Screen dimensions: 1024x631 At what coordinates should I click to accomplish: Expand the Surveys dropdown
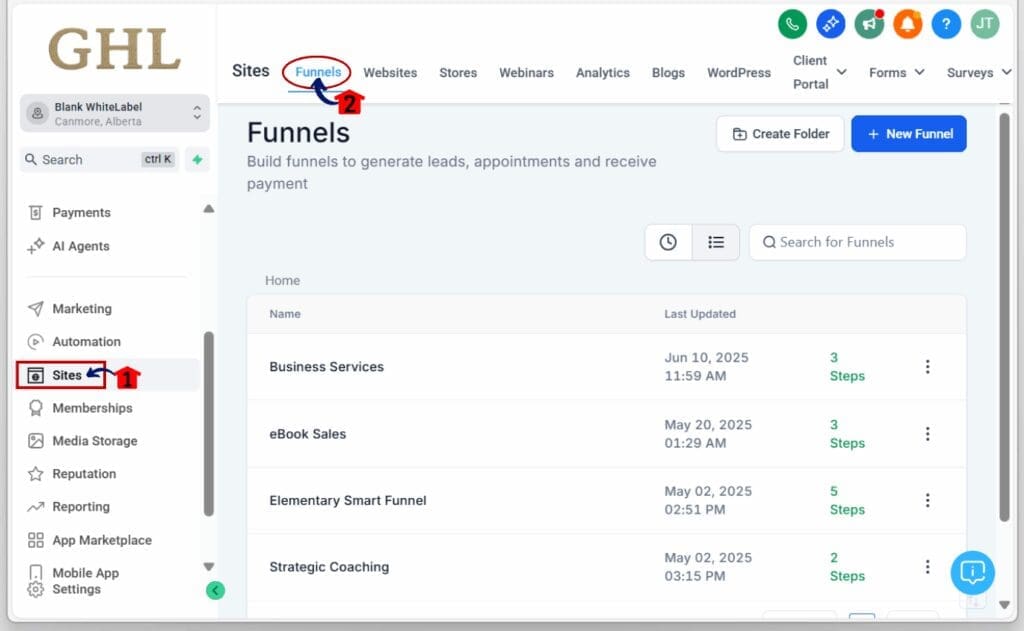click(x=979, y=73)
